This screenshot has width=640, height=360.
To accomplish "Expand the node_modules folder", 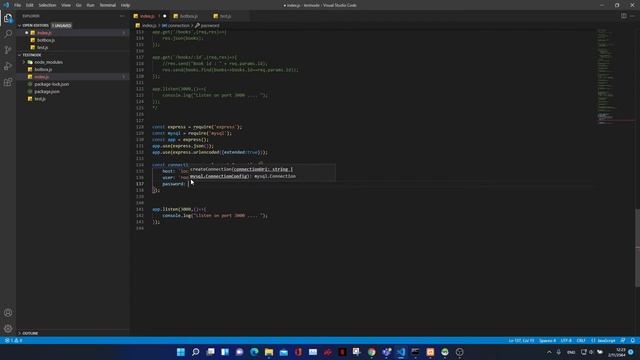I will pos(48,62).
